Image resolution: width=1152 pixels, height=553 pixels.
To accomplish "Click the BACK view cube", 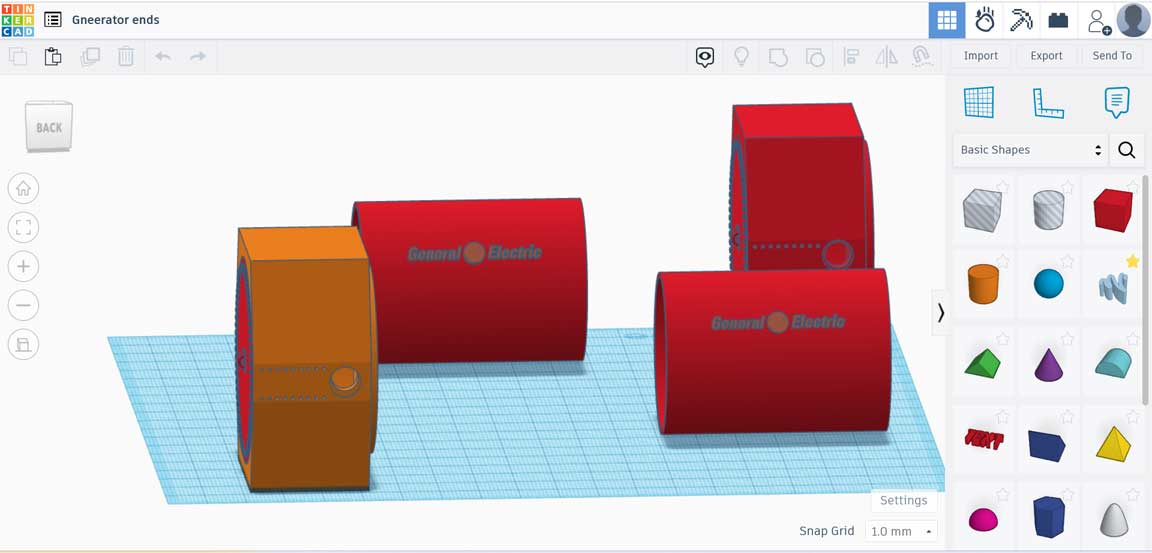I will (48, 126).
